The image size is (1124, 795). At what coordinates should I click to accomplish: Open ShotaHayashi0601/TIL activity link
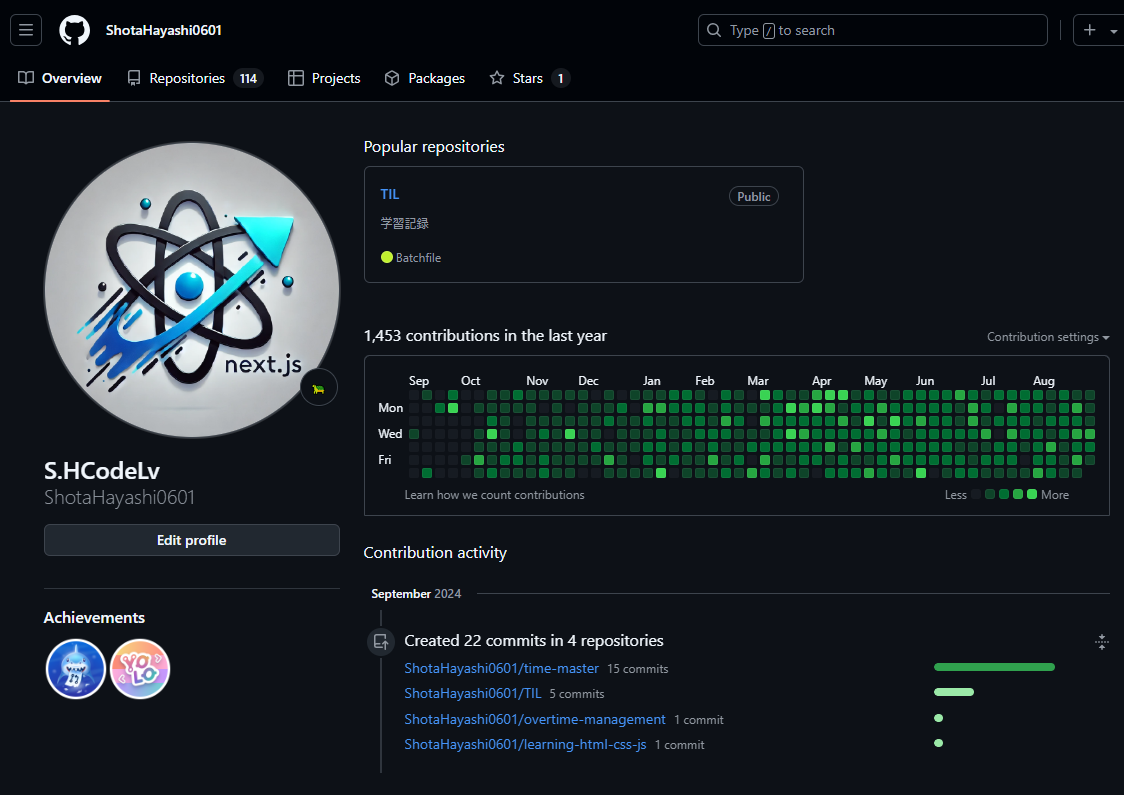click(x=472, y=693)
